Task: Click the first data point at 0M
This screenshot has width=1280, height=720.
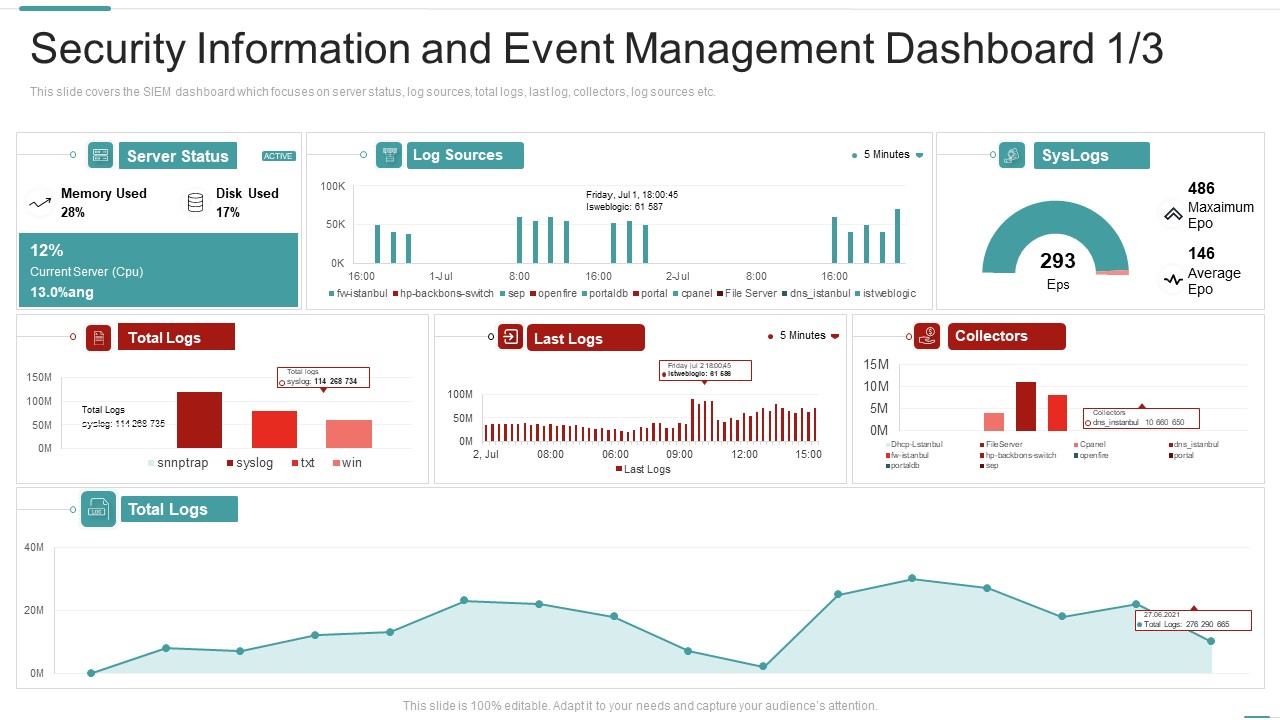Action: 91,673
